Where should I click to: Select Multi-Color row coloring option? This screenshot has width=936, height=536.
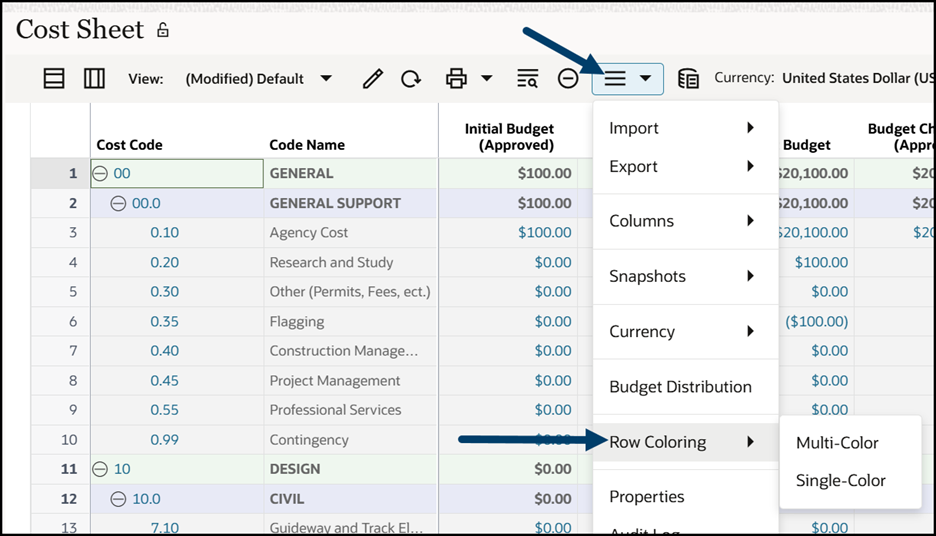coord(837,442)
